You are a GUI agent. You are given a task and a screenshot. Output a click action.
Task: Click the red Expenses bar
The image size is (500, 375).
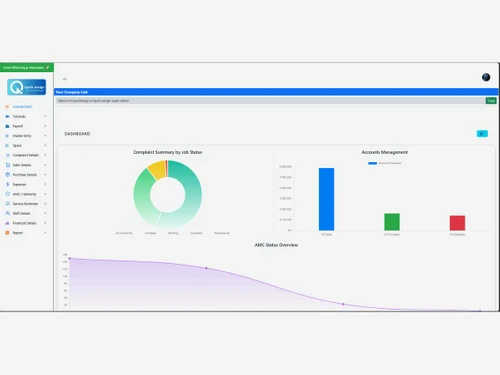[457, 223]
